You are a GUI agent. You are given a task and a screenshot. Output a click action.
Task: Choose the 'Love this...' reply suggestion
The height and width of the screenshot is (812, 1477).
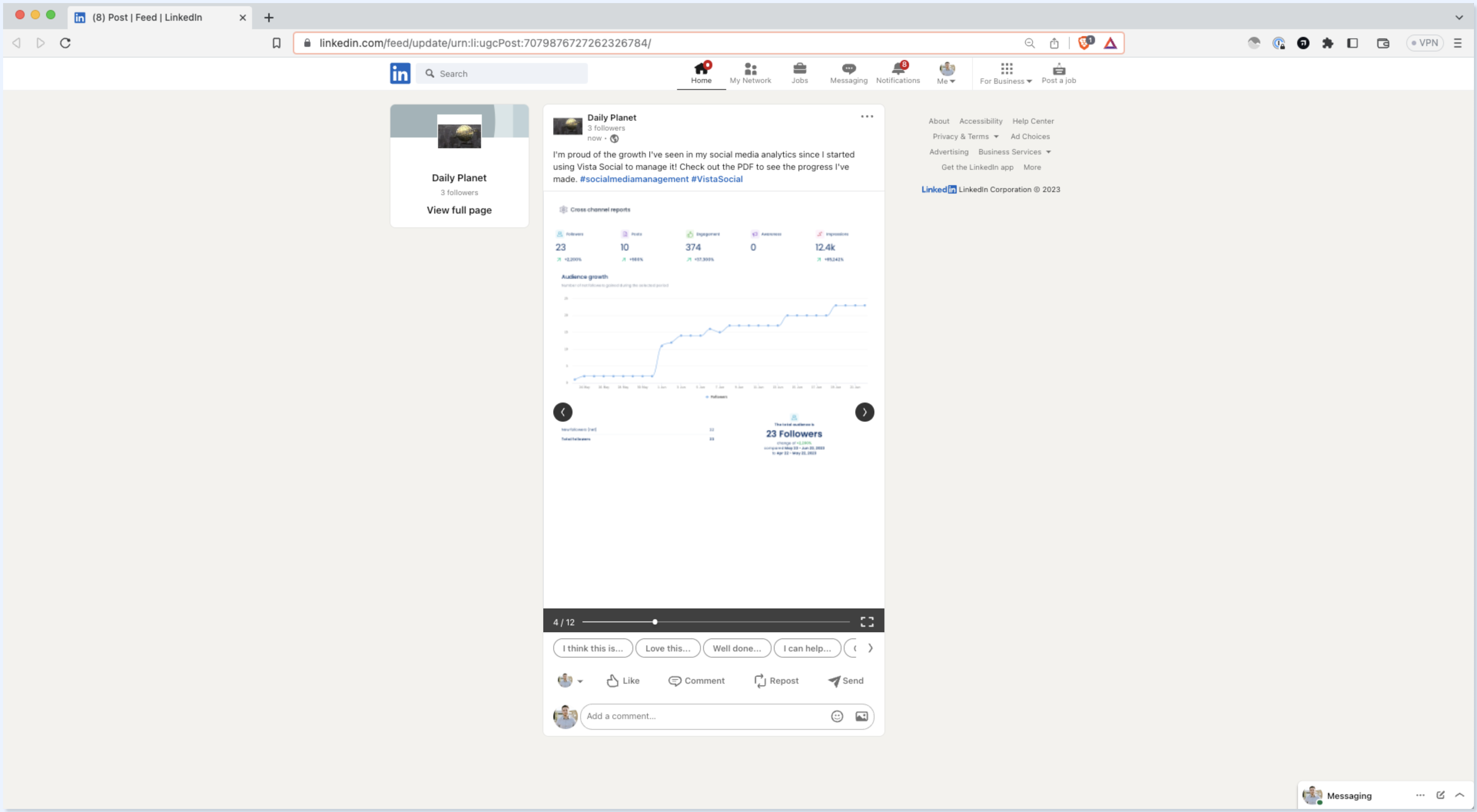coord(667,648)
